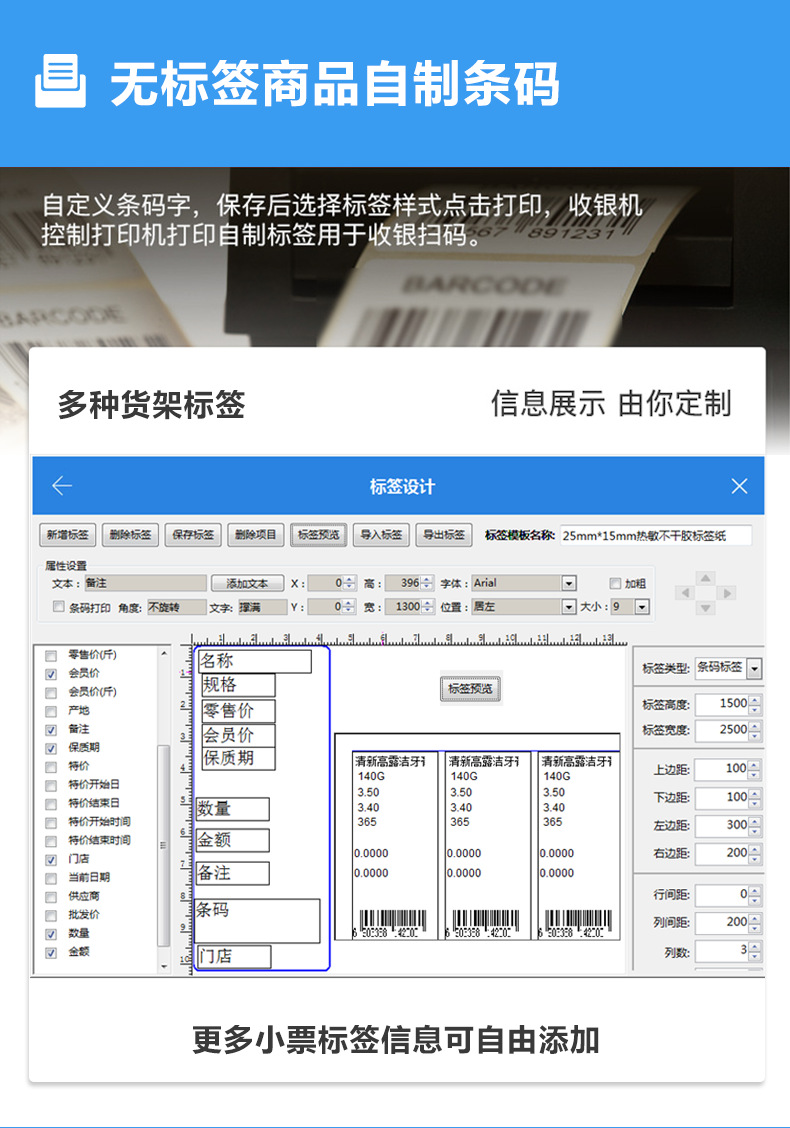Viewport: 790px width, 1128px height.
Task: Click the 标签模板名称 text field
Action: coord(655,536)
